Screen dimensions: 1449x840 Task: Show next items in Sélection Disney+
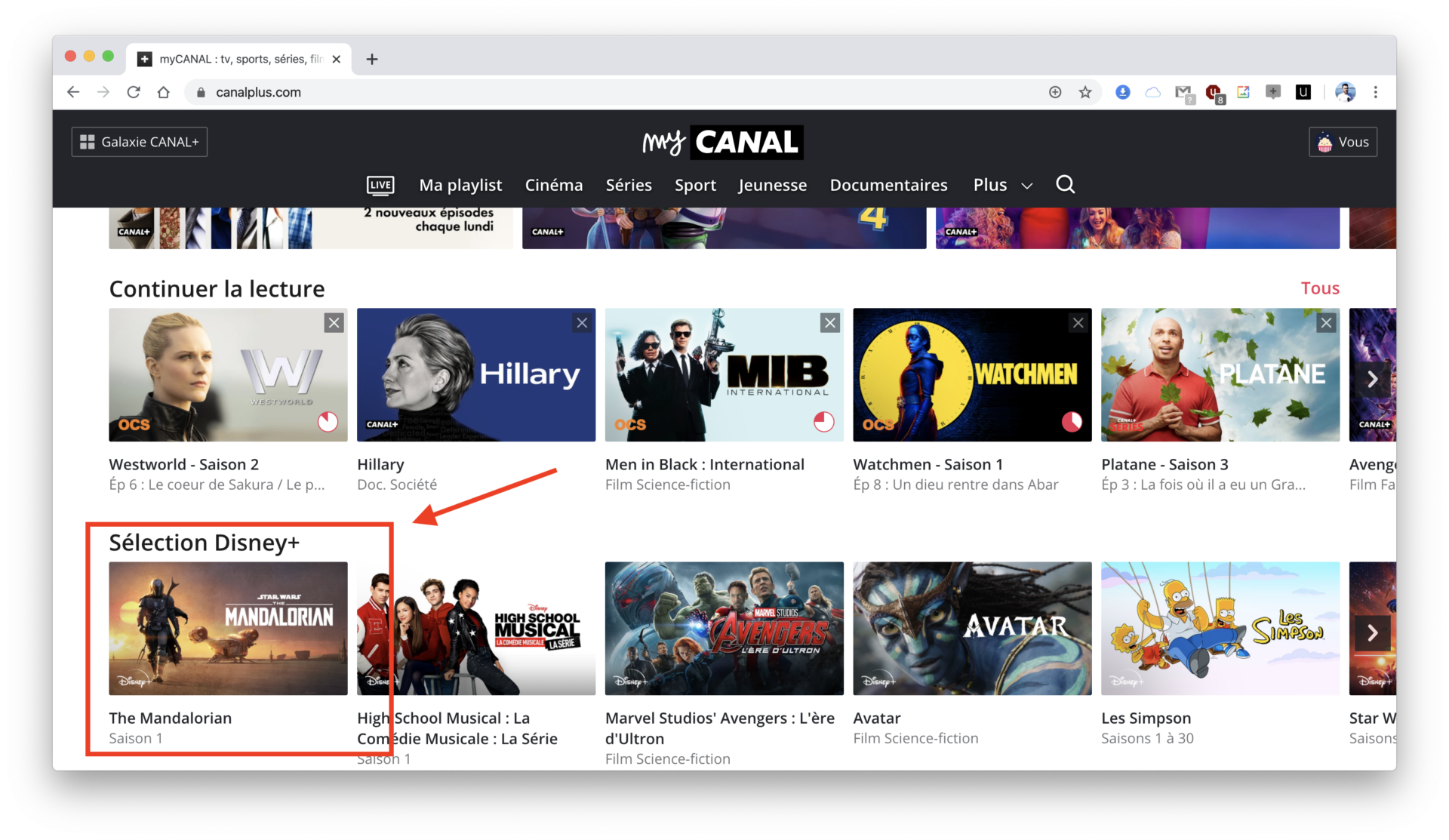click(1372, 632)
